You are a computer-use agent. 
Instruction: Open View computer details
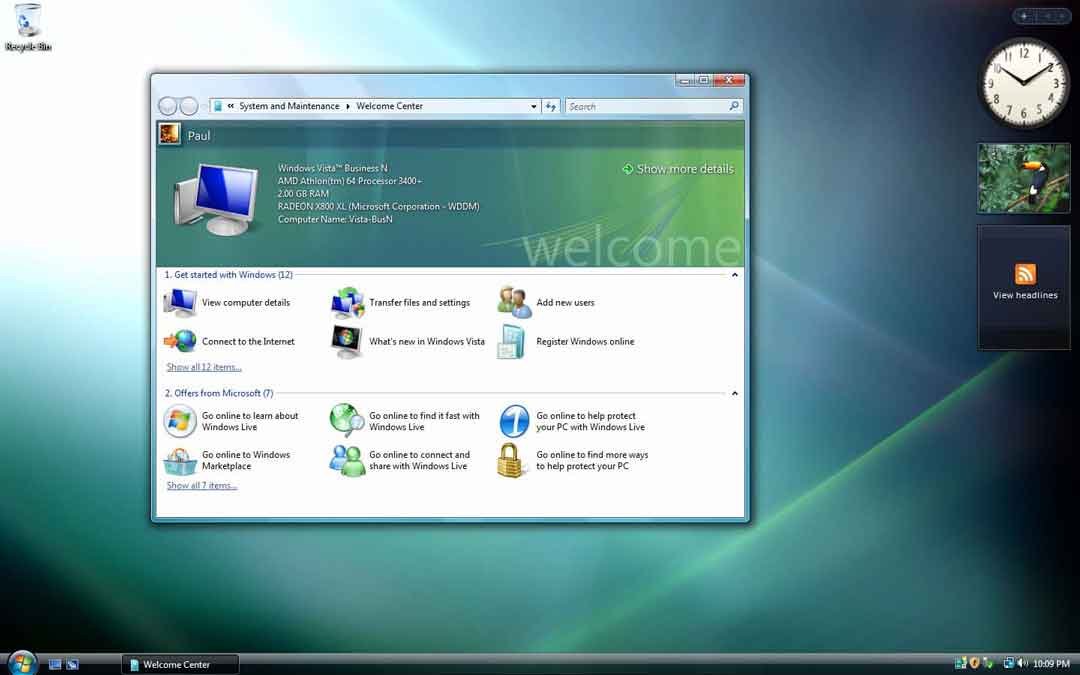246,303
